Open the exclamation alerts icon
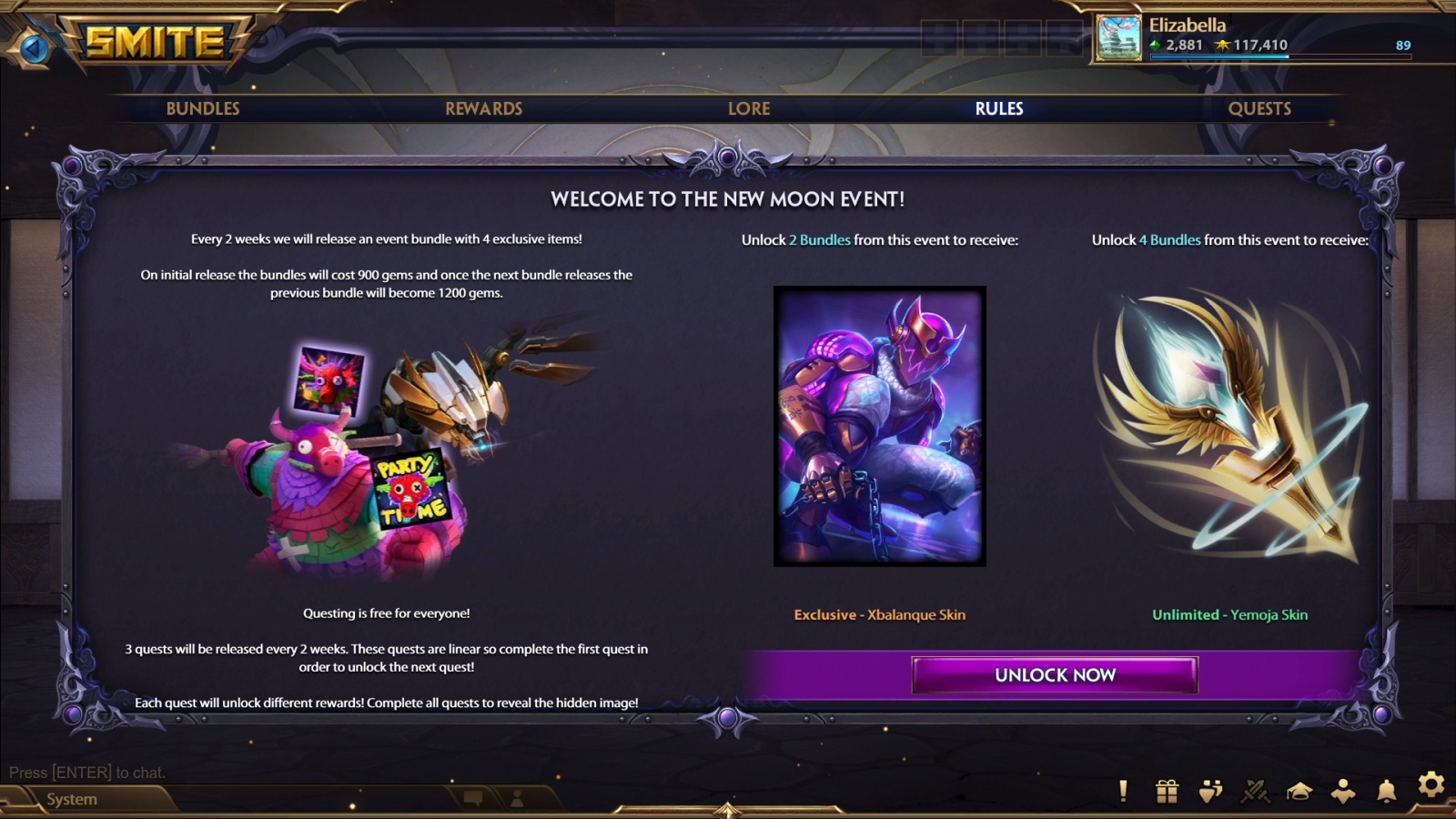Image resolution: width=1456 pixels, height=819 pixels. 1123,791
